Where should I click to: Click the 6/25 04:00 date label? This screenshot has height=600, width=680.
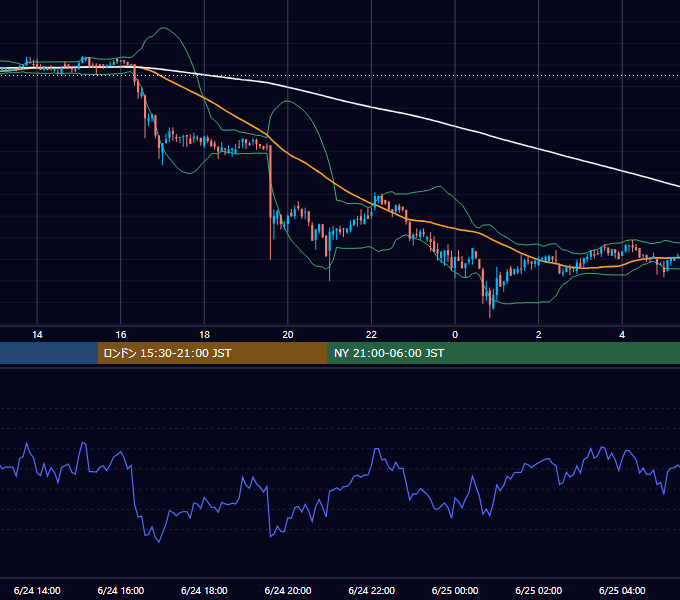click(622, 590)
